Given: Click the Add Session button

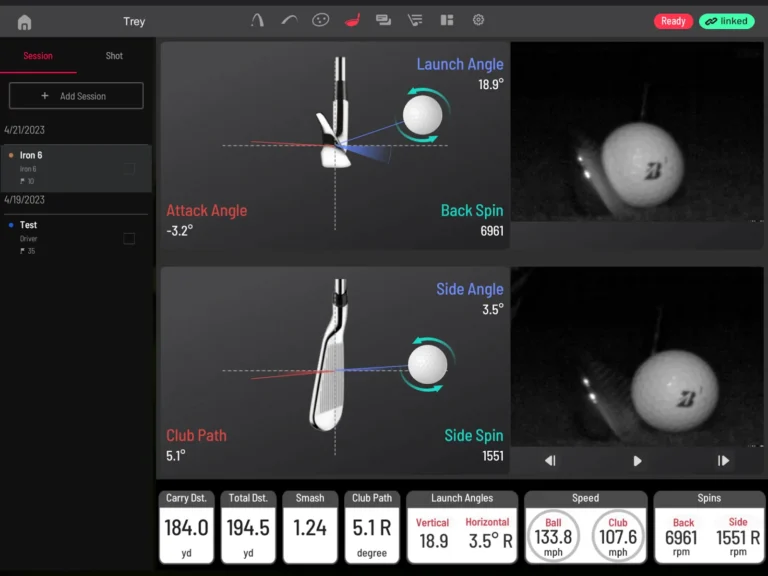Looking at the screenshot, I should coord(76,96).
